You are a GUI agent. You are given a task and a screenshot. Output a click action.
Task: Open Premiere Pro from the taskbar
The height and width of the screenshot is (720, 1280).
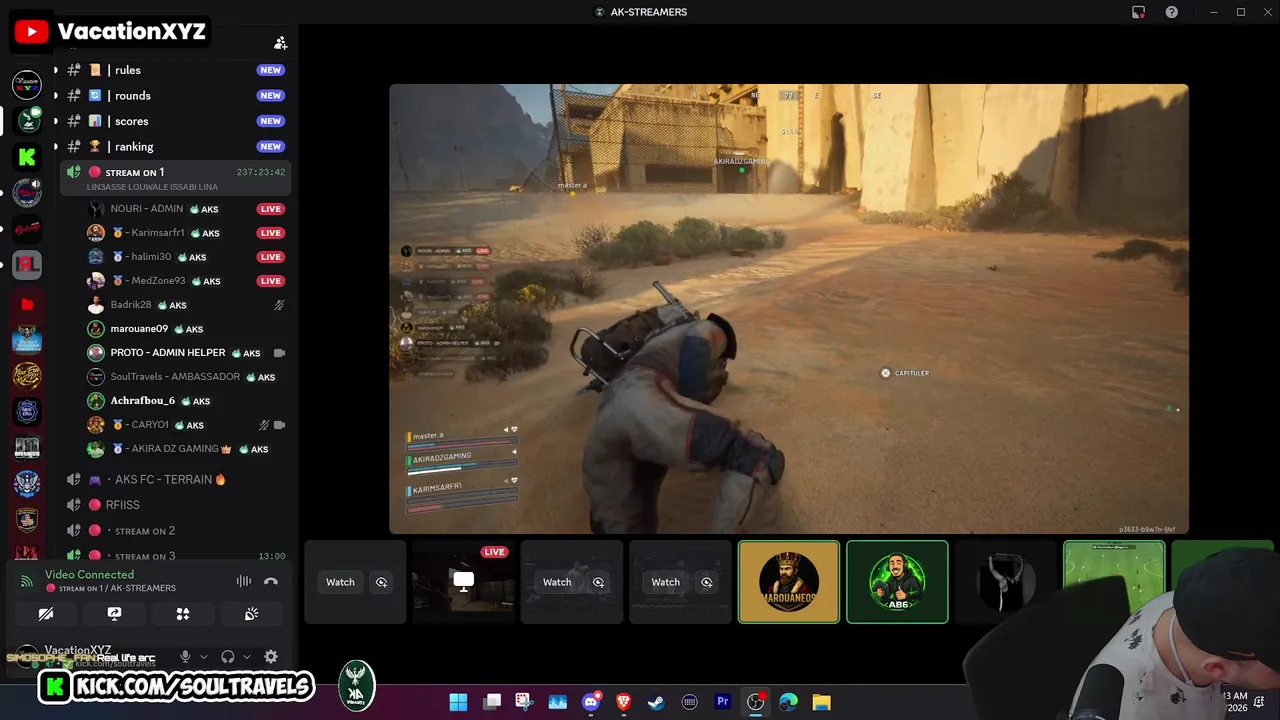pyautogui.click(x=722, y=702)
